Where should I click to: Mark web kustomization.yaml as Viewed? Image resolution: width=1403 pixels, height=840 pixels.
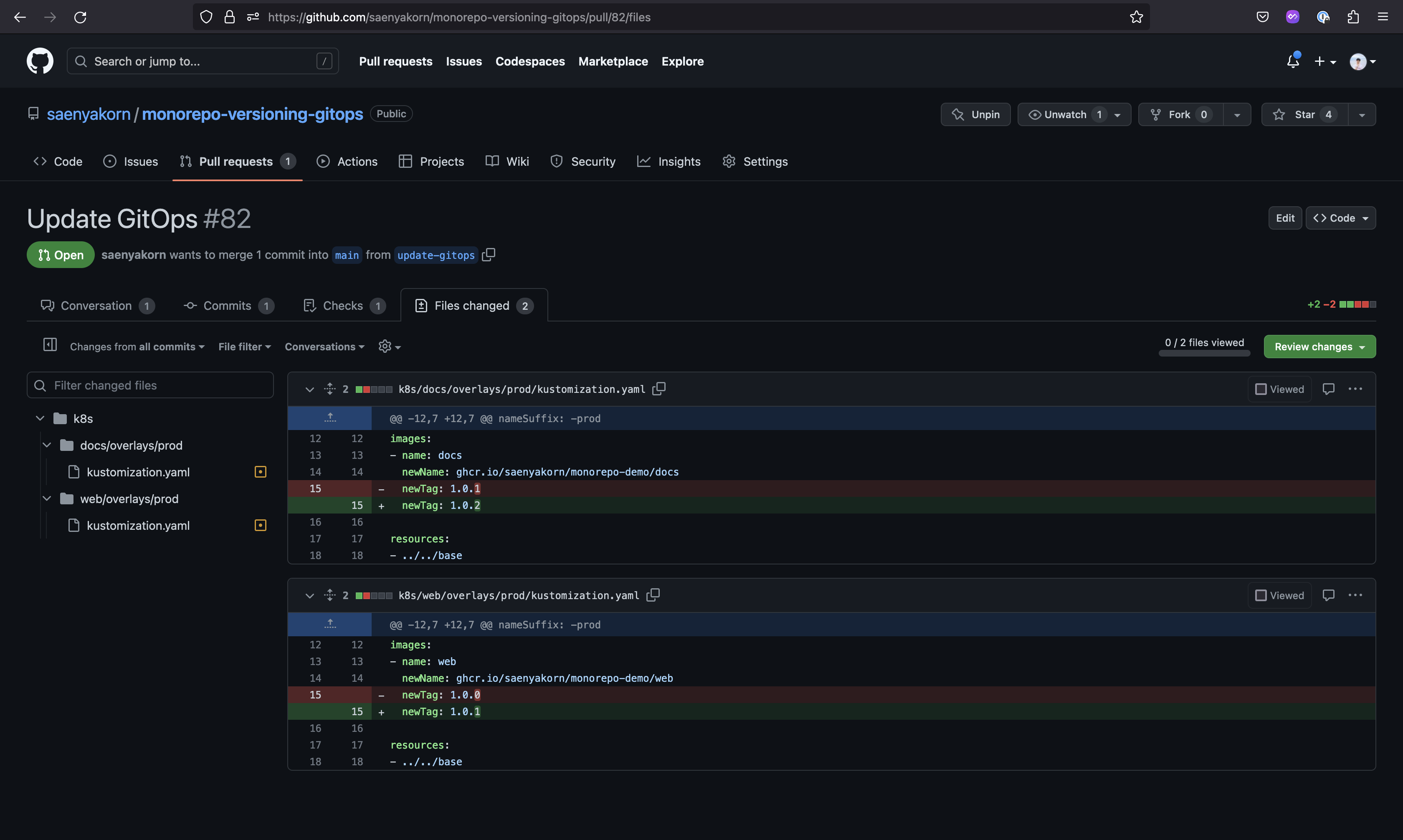(x=1279, y=595)
